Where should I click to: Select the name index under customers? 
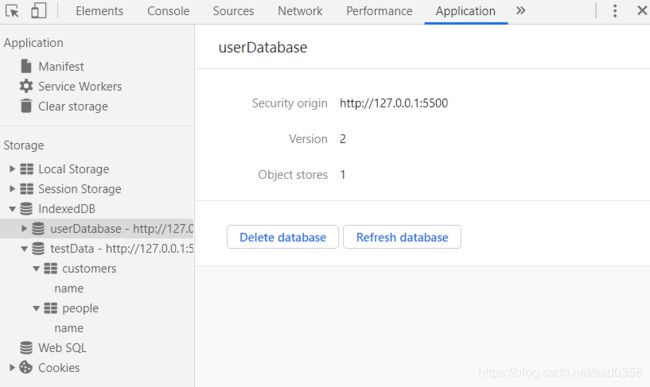(x=69, y=288)
